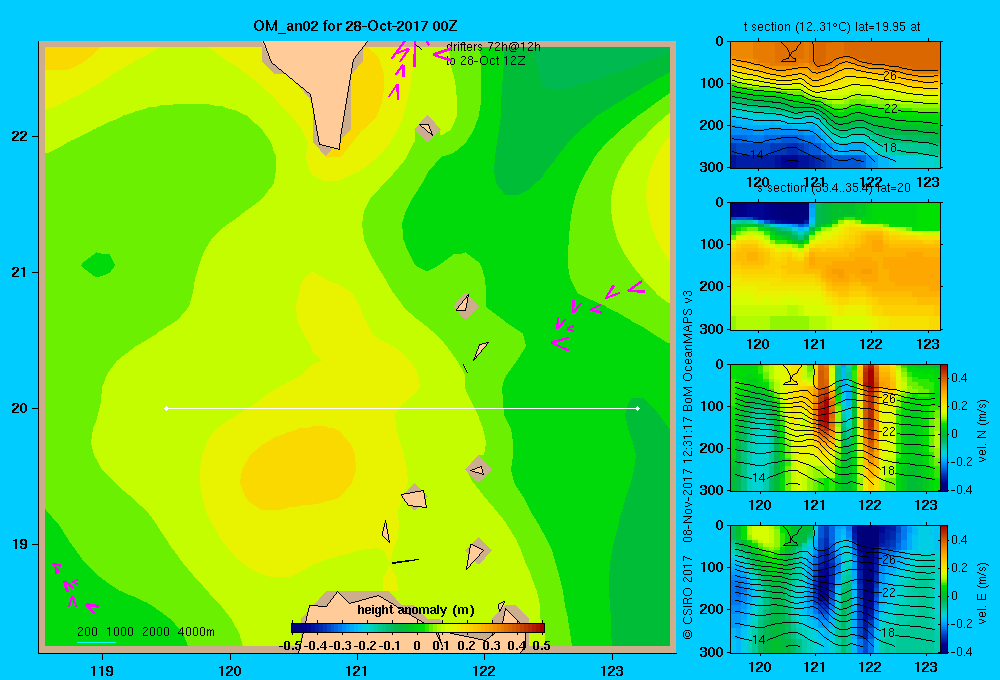Click the 0.5 tick on height anomaly scale
Image resolution: width=1000 pixels, height=680 pixels.
(541, 646)
